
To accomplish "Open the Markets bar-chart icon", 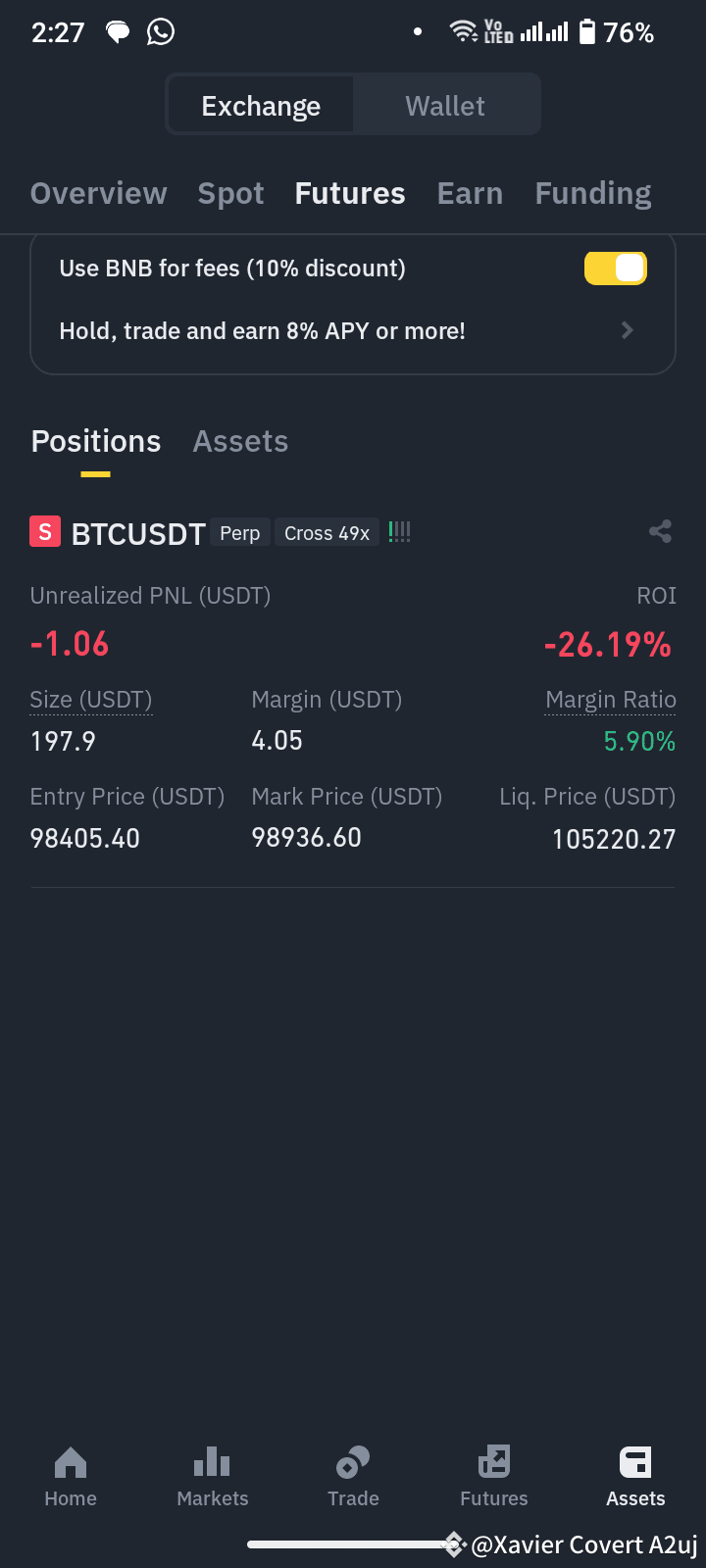I will tap(212, 1463).
